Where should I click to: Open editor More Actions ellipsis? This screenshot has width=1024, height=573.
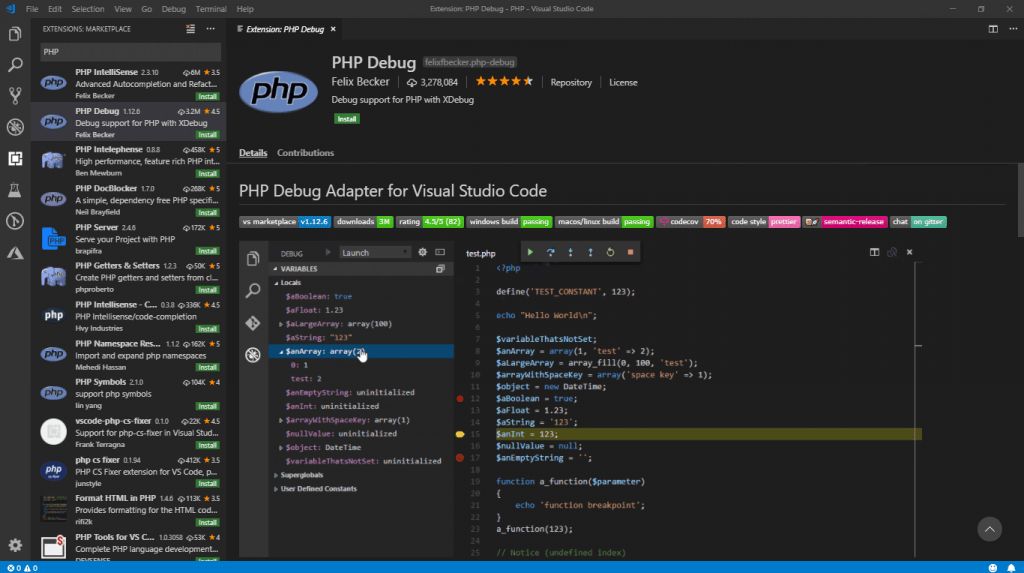tap(1013, 29)
